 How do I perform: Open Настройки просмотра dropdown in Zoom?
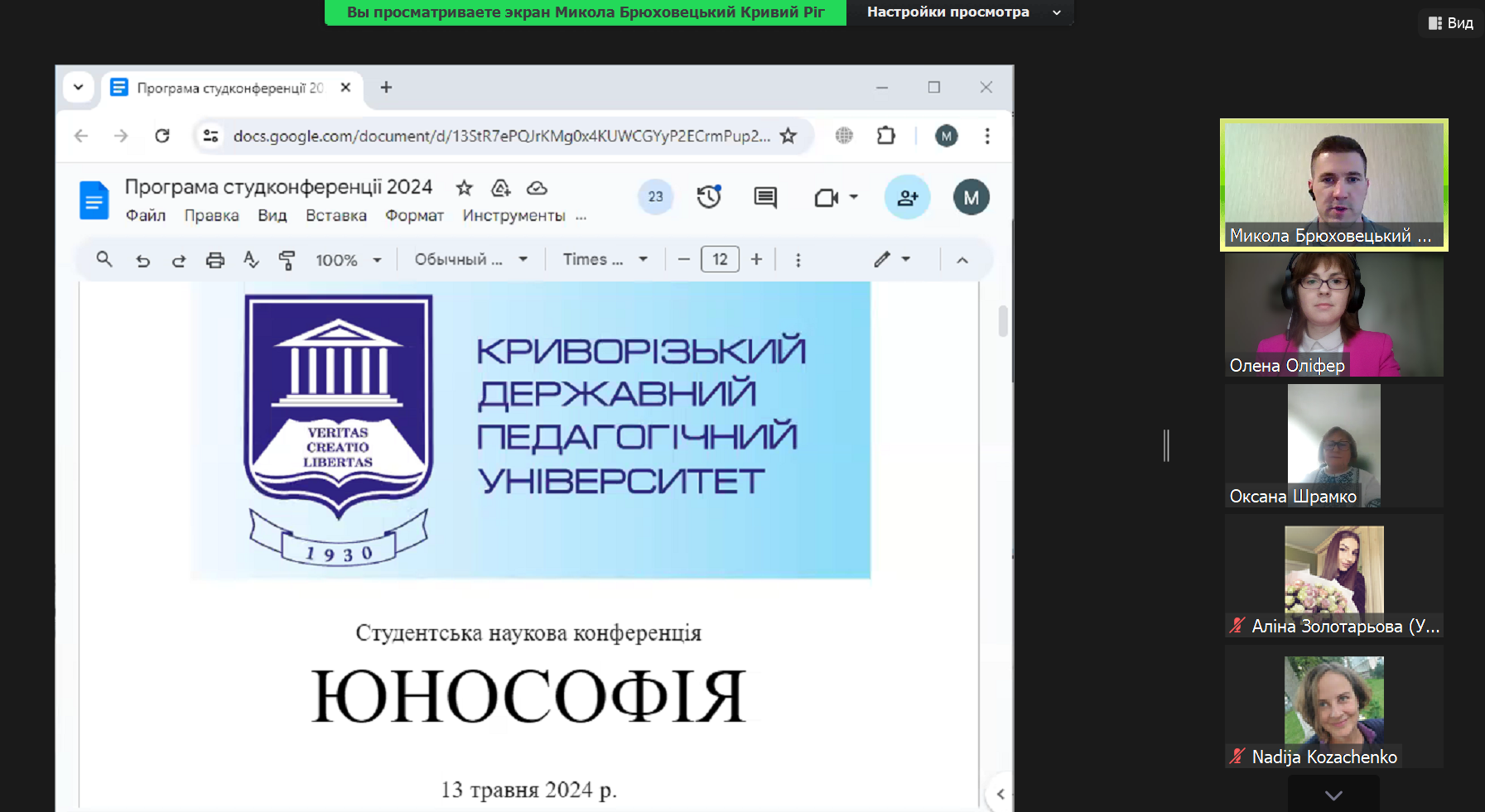point(961,12)
